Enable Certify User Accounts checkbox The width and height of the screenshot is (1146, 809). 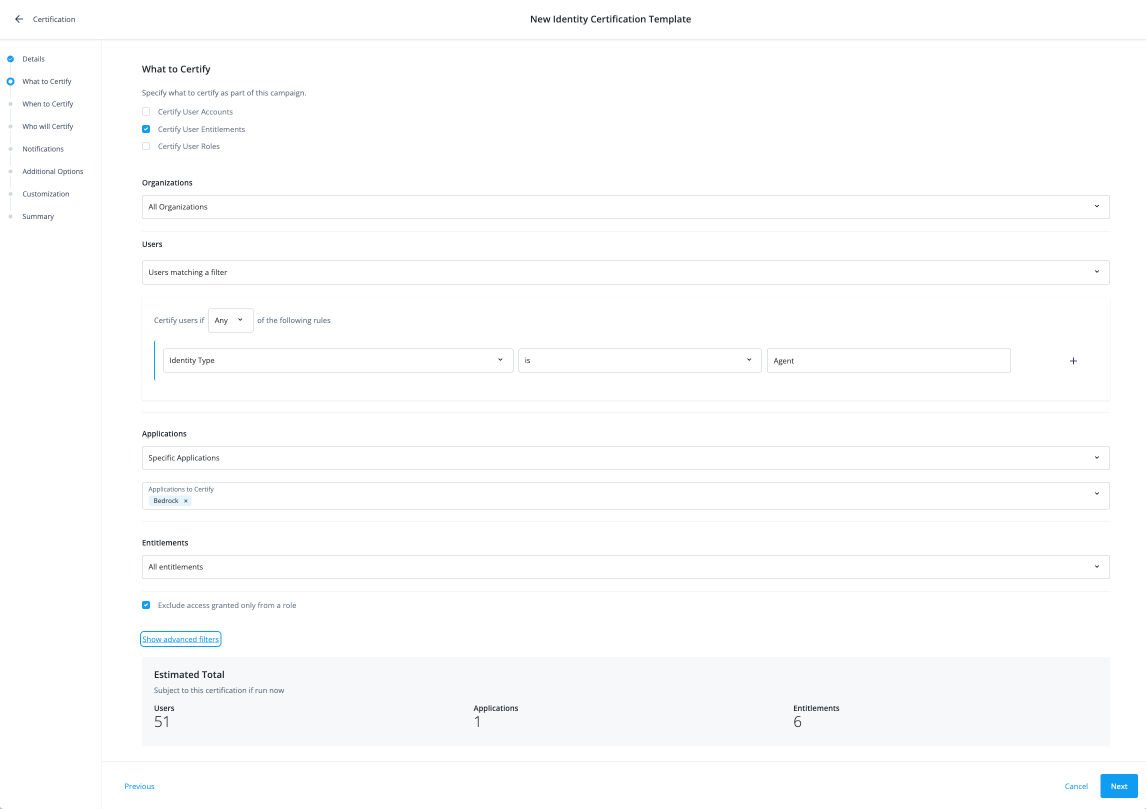click(146, 112)
